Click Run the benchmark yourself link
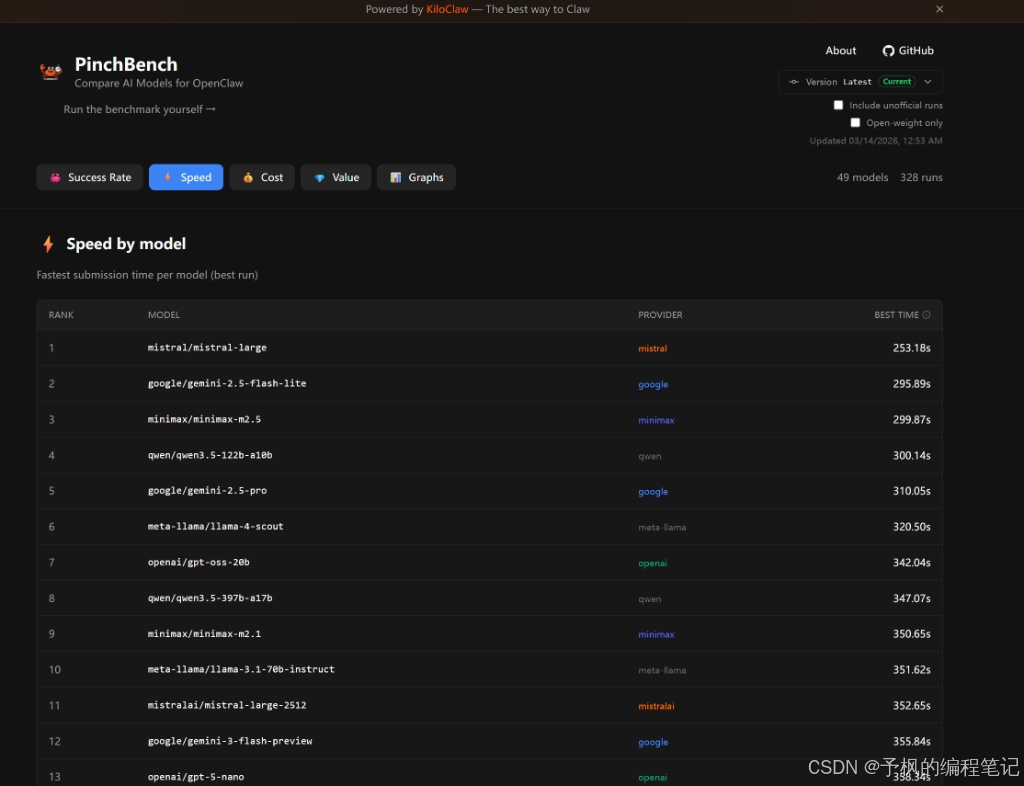The height and width of the screenshot is (786, 1024). pos(139,109)
